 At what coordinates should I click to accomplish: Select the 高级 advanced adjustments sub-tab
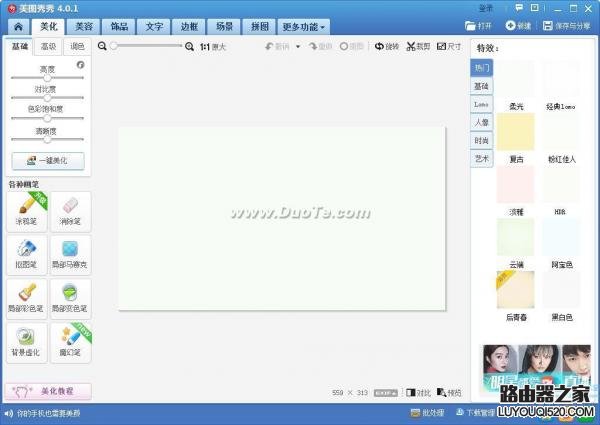pos(48,46)
